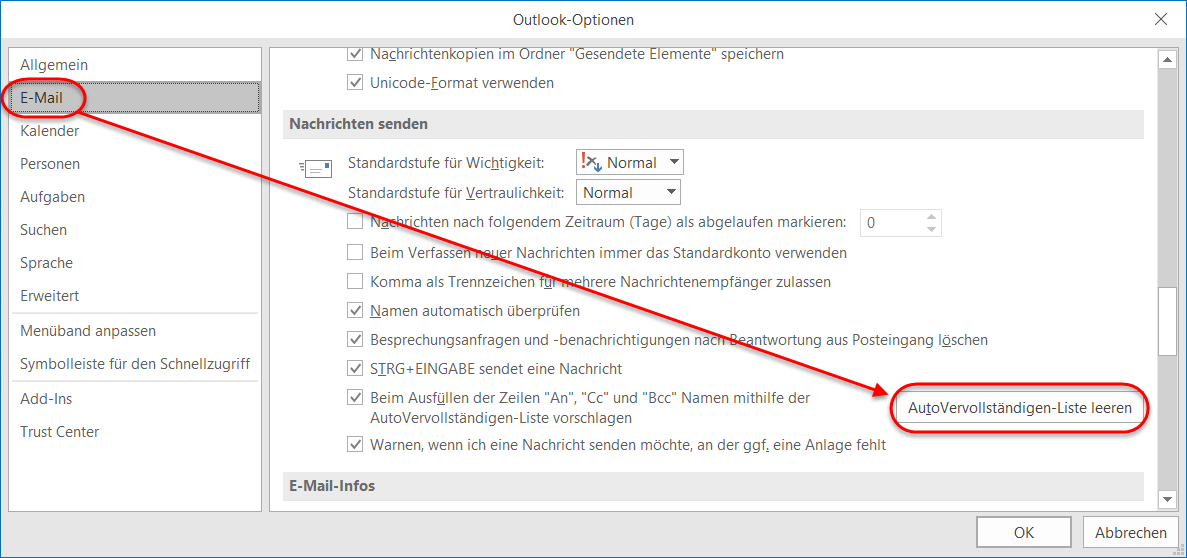Click the envelope icon under Nachrichten senden
1187x558 pixels.
point(315,168)
